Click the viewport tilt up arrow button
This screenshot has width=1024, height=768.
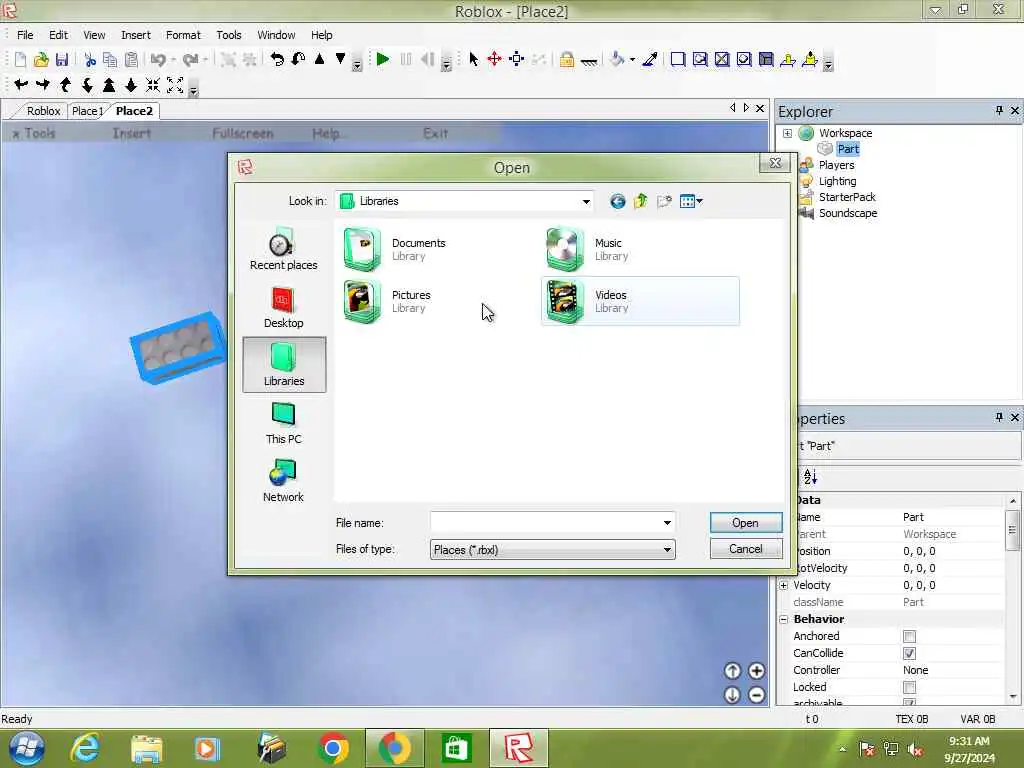(x=732, y=671)
